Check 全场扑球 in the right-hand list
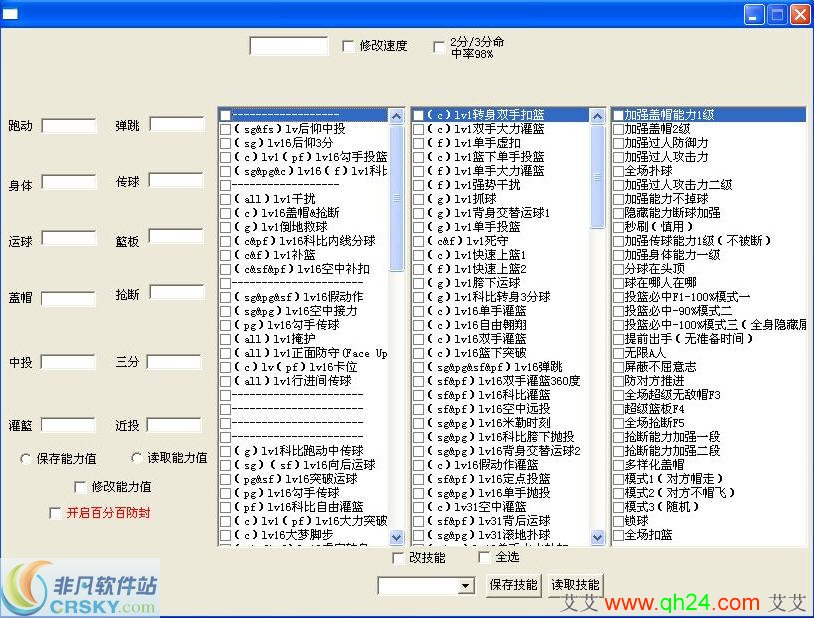 (618, 171)
